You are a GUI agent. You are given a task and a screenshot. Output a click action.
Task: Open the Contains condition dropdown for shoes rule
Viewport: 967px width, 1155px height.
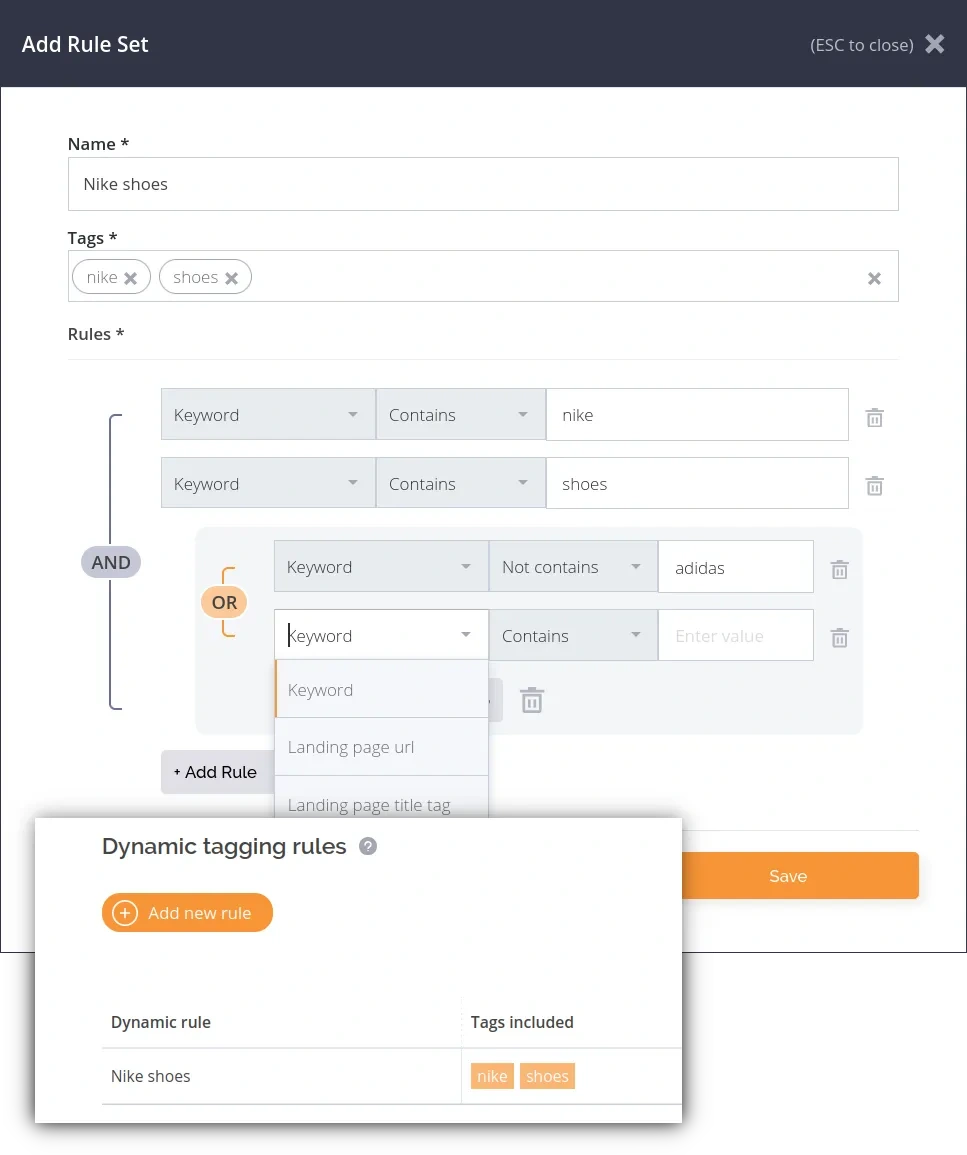460,483
